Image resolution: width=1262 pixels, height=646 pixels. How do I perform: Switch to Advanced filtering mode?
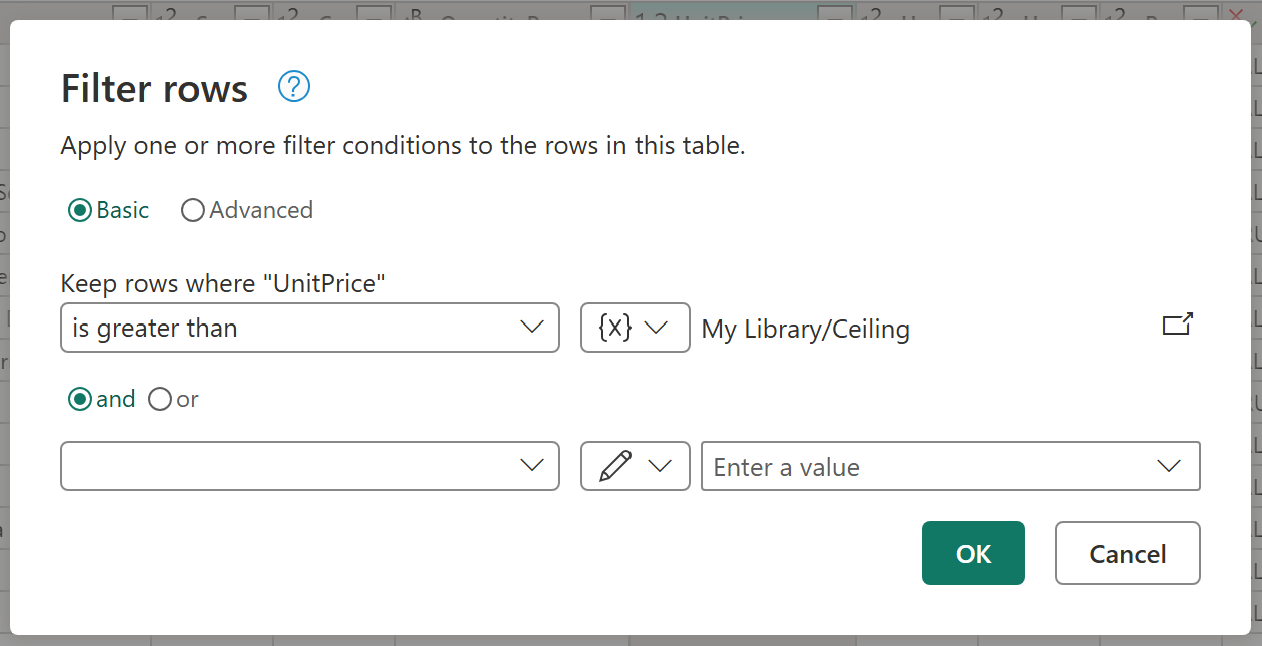click(192, 210)
